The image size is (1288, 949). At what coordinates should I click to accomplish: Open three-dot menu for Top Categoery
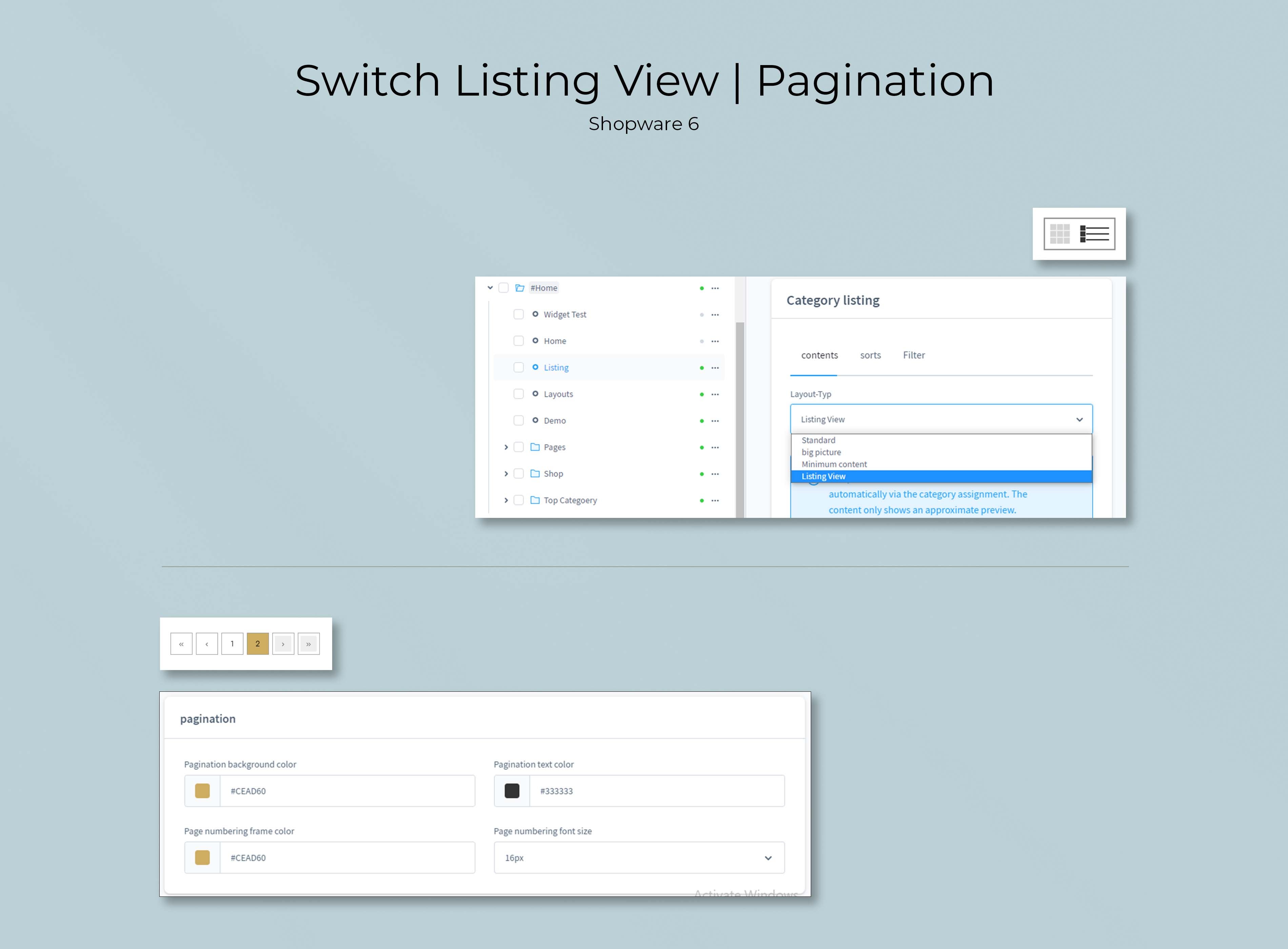click(x=715, y=500)
